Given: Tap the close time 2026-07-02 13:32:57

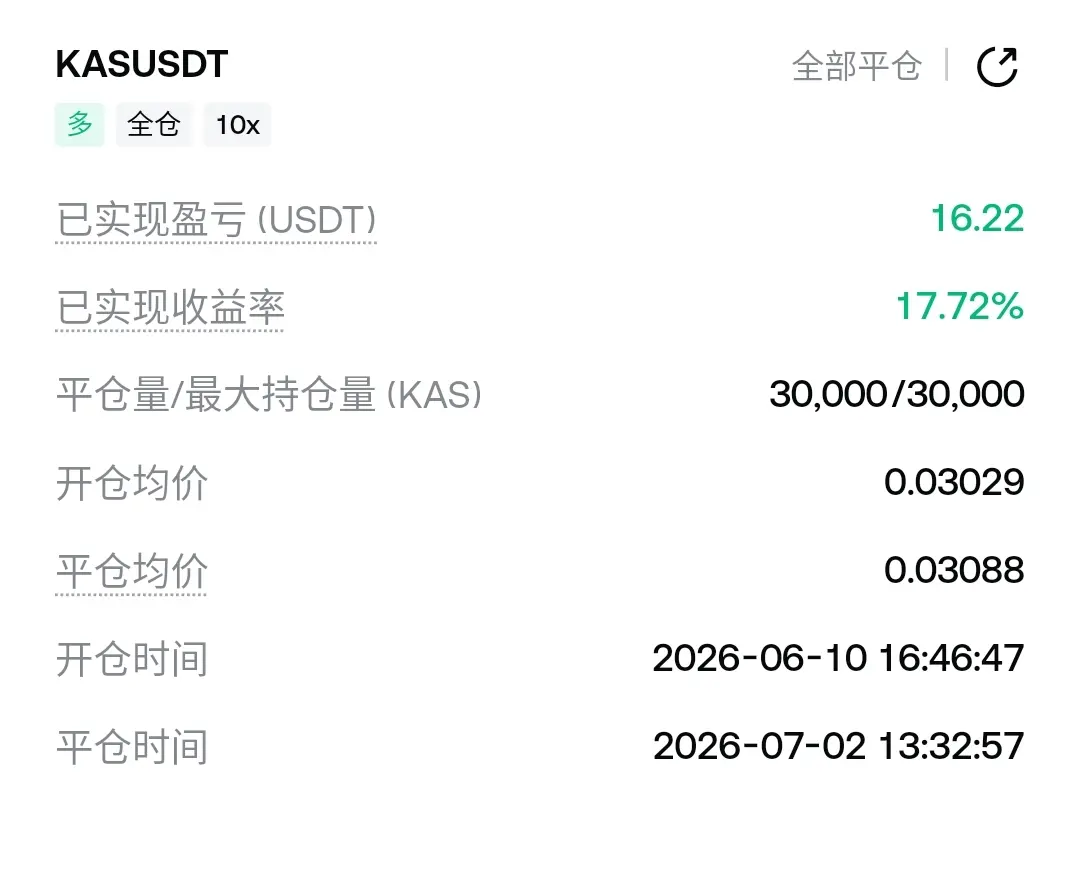Looking at the screenshot, I should [838, 746].
